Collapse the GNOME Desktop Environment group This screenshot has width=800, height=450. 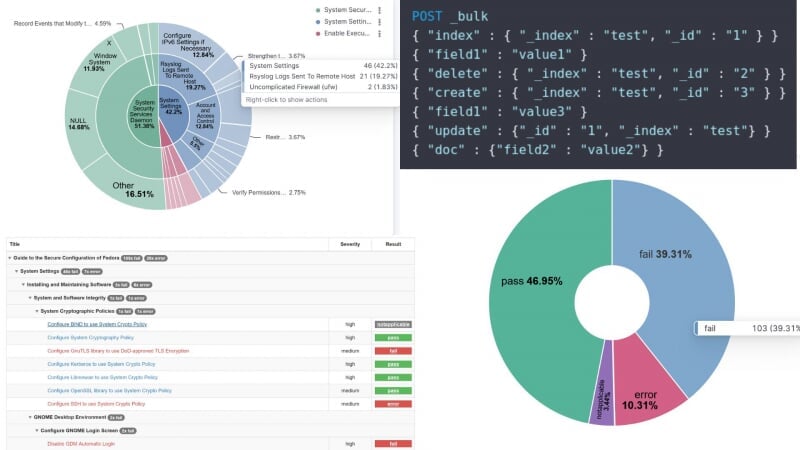coord(29,416)
